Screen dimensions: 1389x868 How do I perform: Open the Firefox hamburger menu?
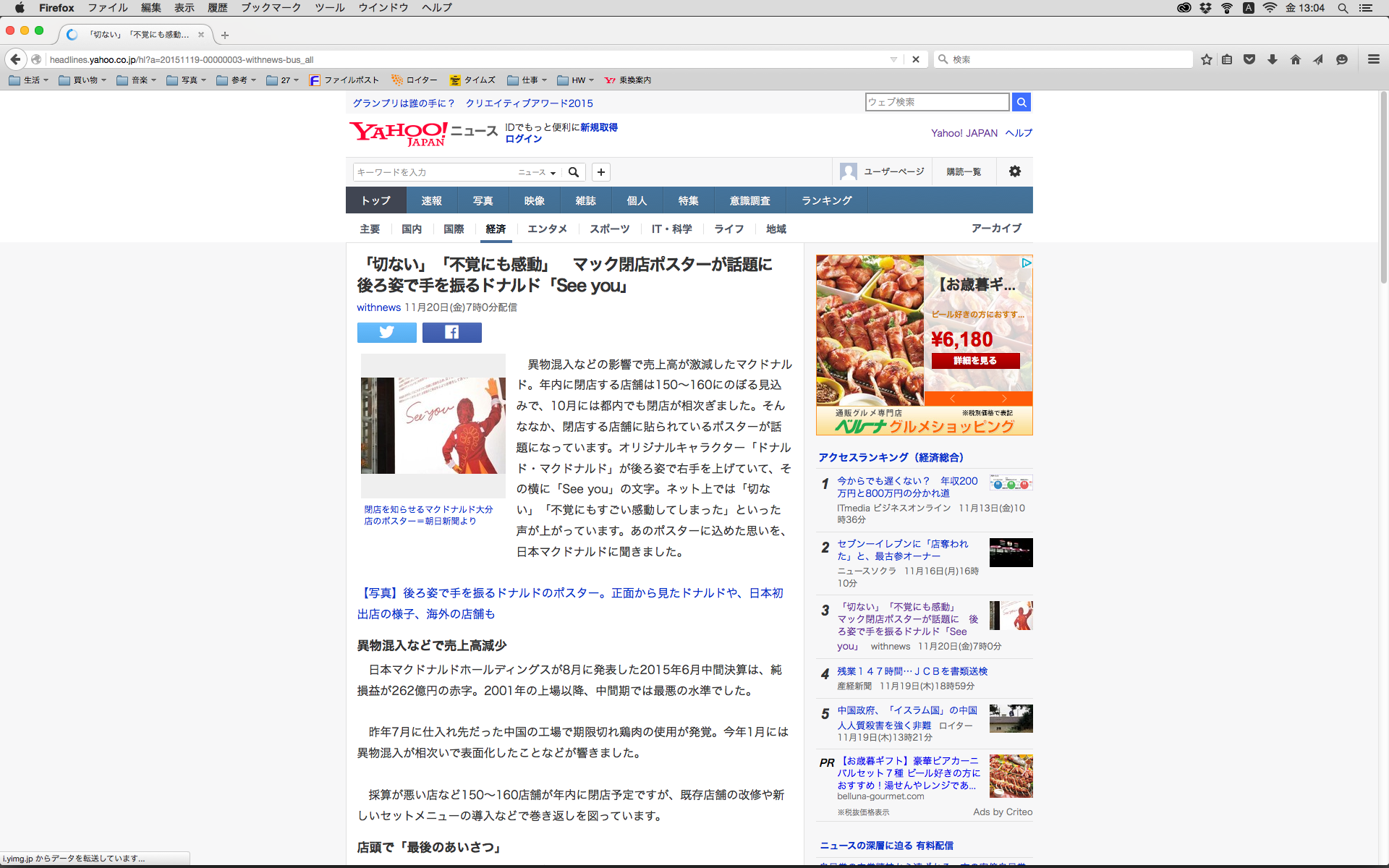(1373, 59)
